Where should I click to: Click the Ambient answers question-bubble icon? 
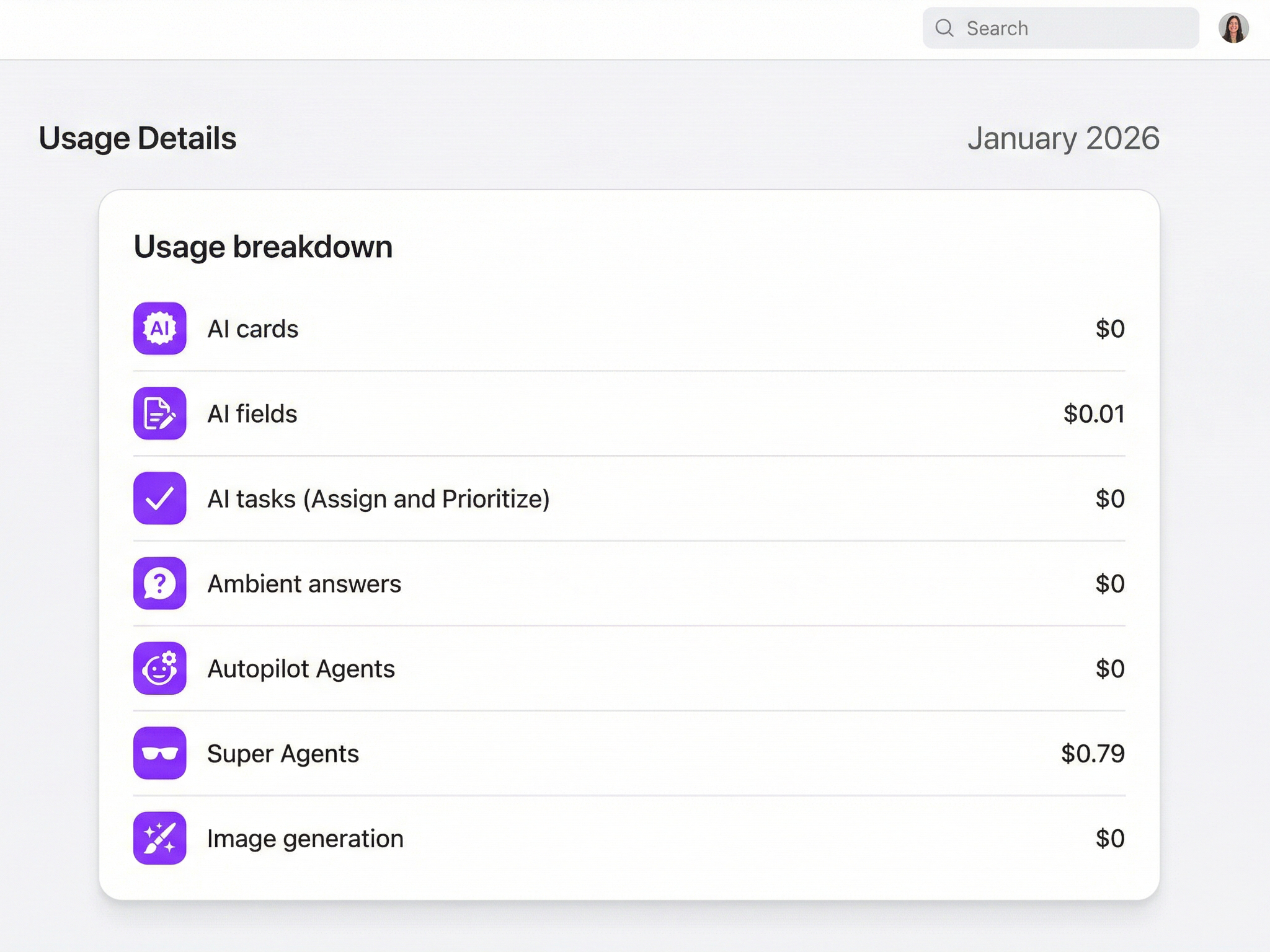(159, 583)
